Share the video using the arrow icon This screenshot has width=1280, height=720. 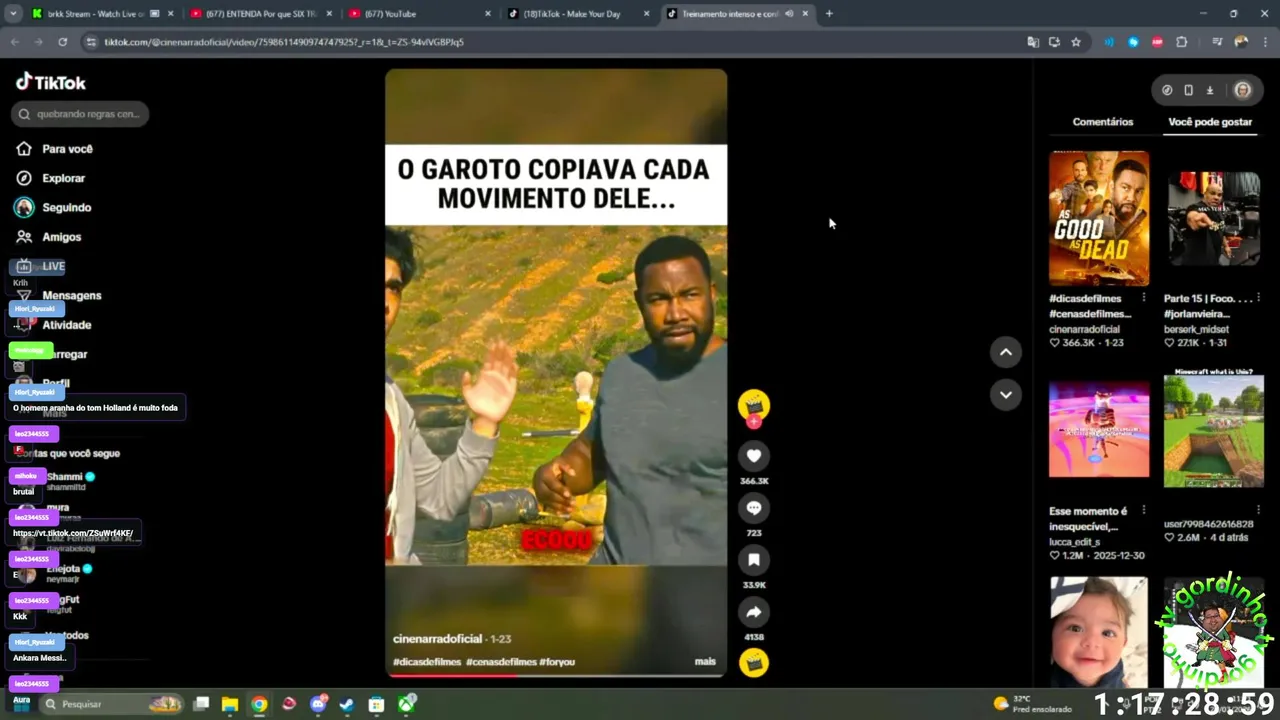(754, 612)
